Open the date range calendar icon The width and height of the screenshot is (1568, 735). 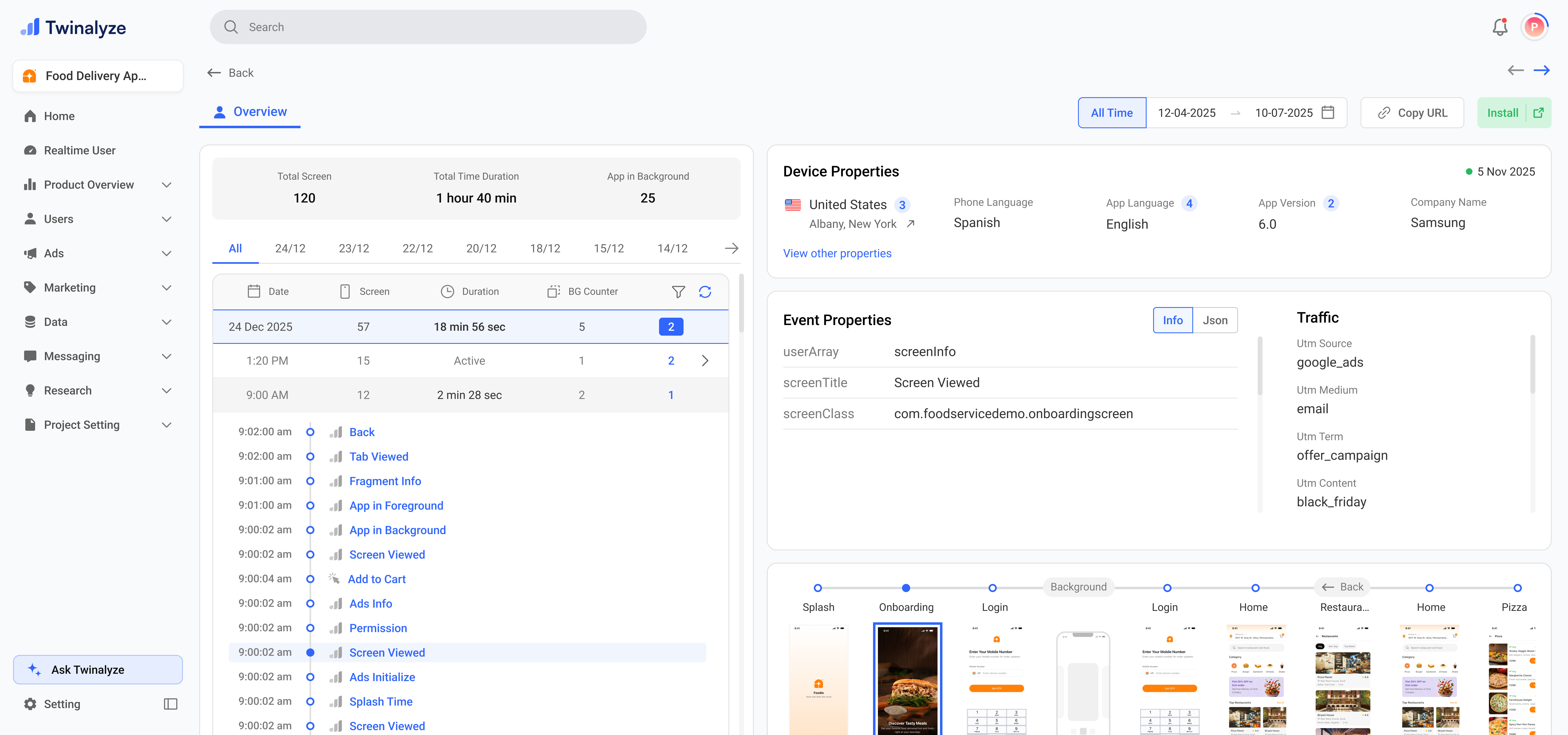[1328, 112]
